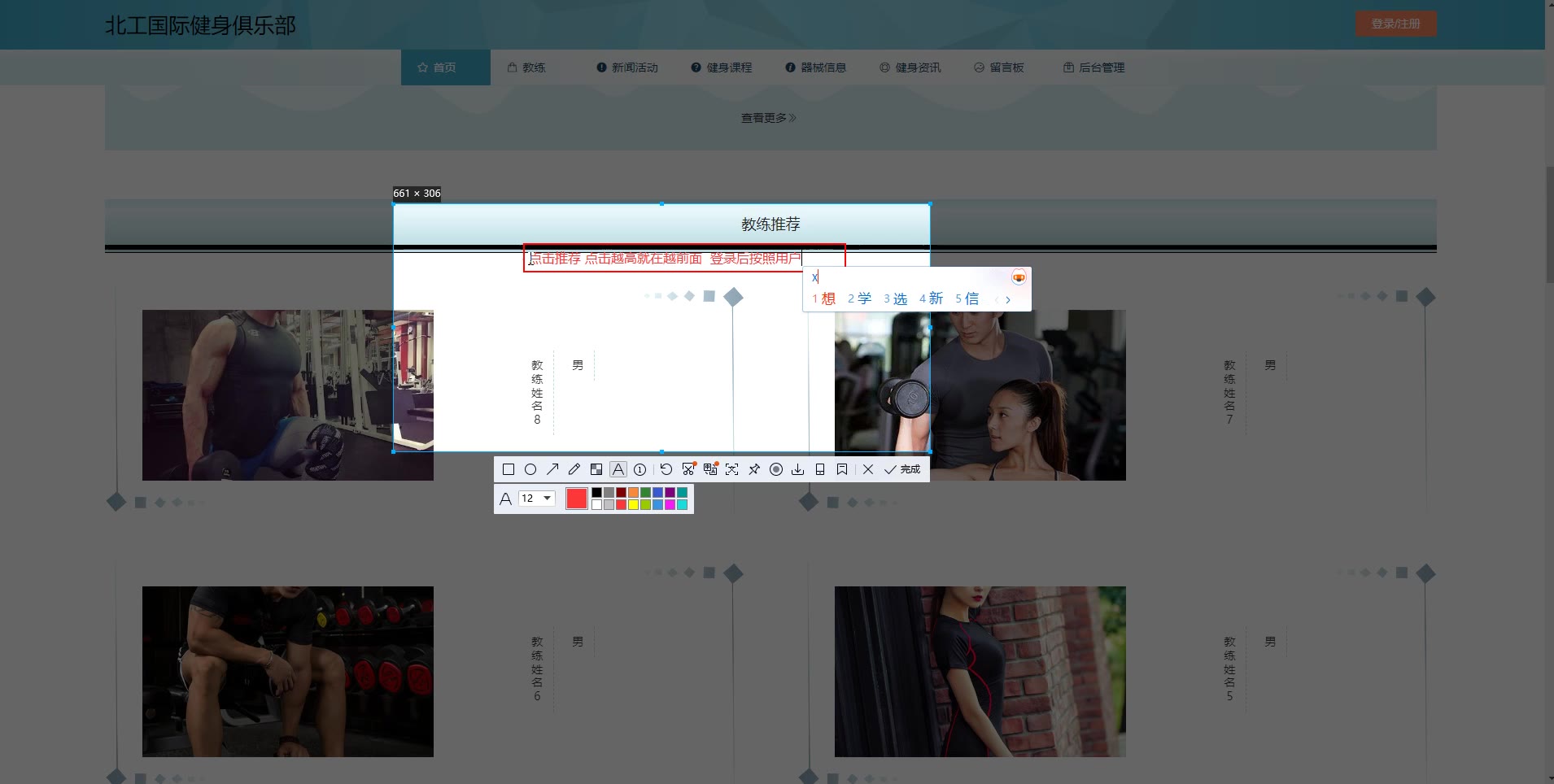Click the bookmark icon in screenshot toolbar
1554x784 pixels.
tap(842, 469)
